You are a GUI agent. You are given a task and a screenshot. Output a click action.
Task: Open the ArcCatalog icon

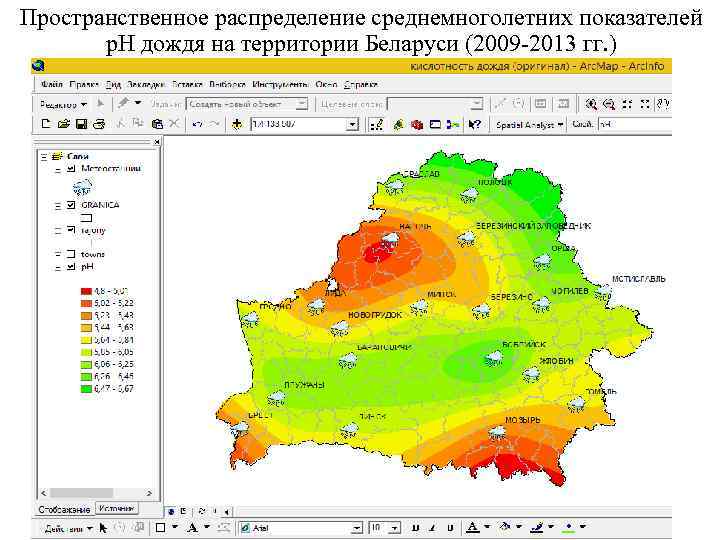(399, 124)
